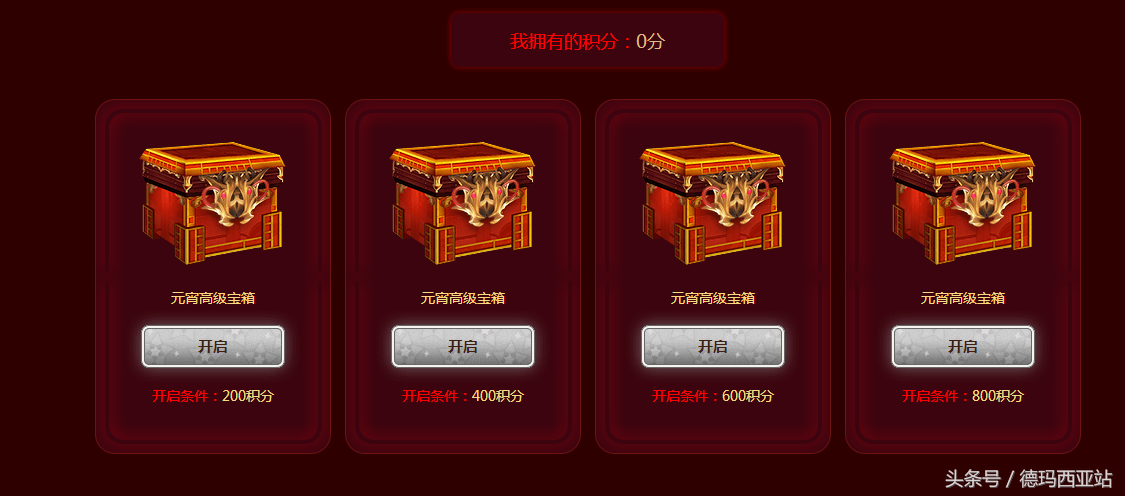The width and height of the screenshot is (1125, 496).
Task: Click the 0分 points value
Action: [x=651, y=42]
